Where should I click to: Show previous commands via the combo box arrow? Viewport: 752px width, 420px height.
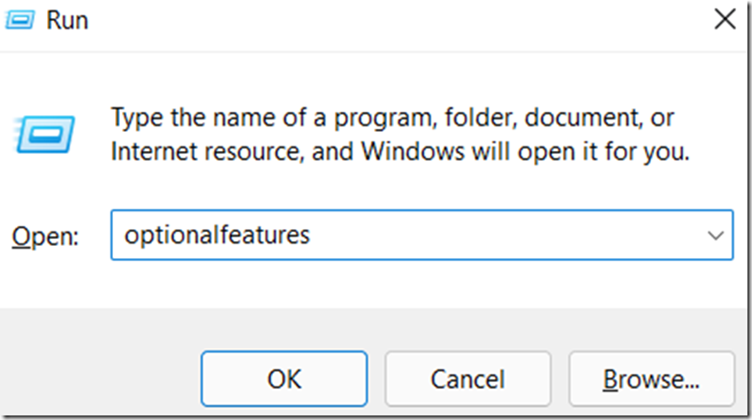(715, 236)
